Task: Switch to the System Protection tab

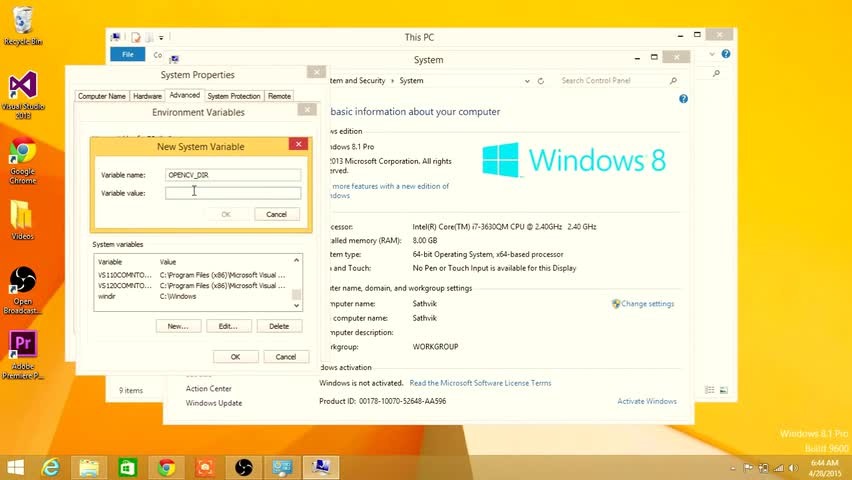Action: [234, 96]
